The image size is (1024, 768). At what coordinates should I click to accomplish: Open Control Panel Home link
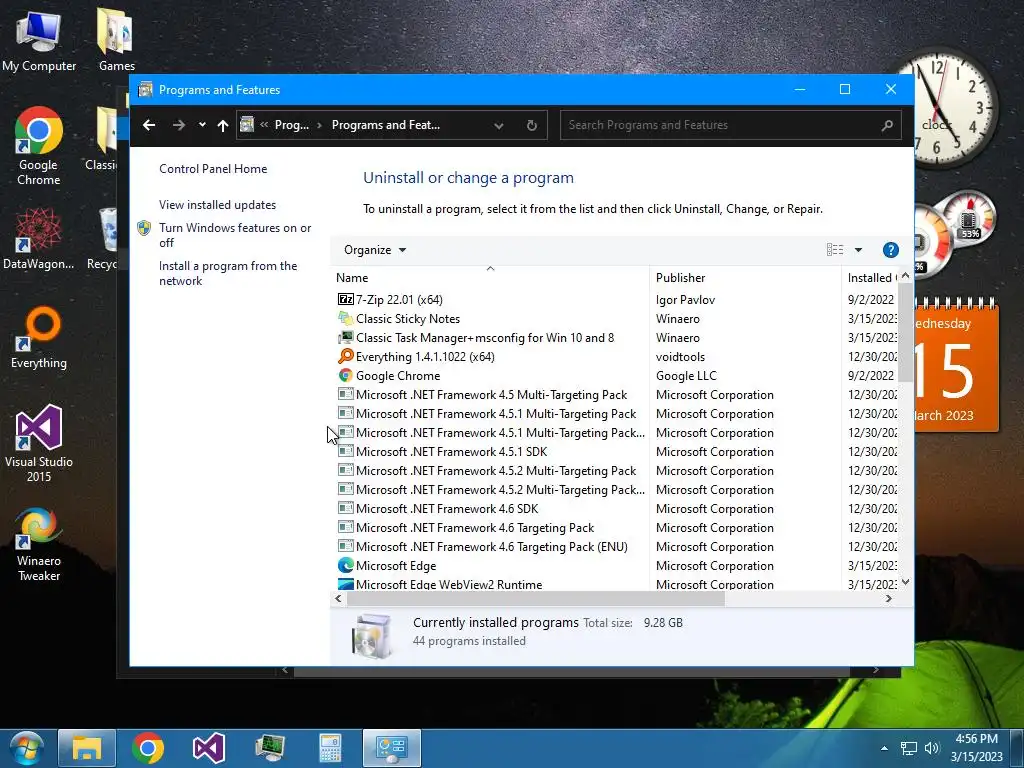point(213,168)
